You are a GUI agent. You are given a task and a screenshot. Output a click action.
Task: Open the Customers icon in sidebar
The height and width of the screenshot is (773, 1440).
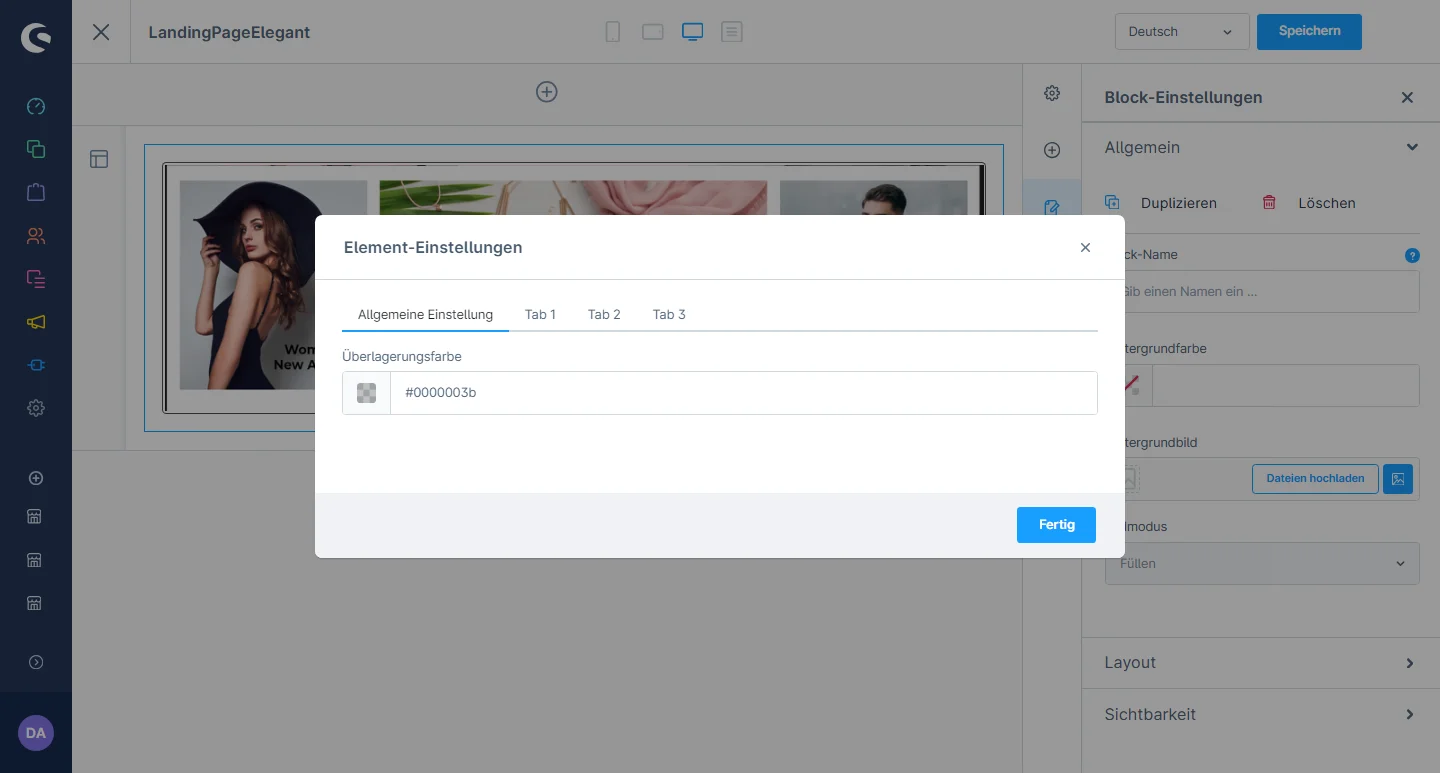pyautogui.click(x=36, y=236)
